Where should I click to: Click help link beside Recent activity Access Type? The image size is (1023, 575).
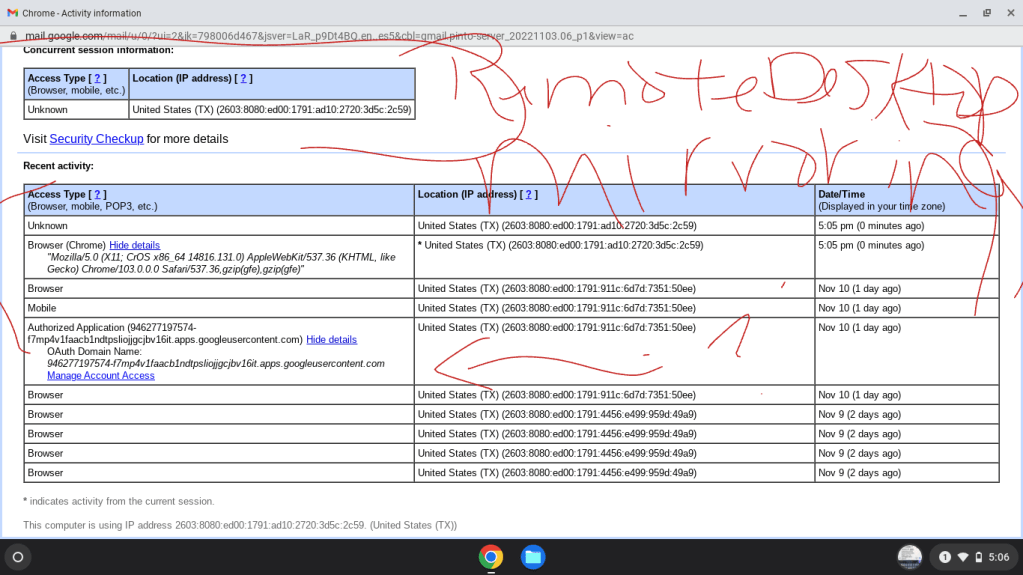(x=98, y=194)
